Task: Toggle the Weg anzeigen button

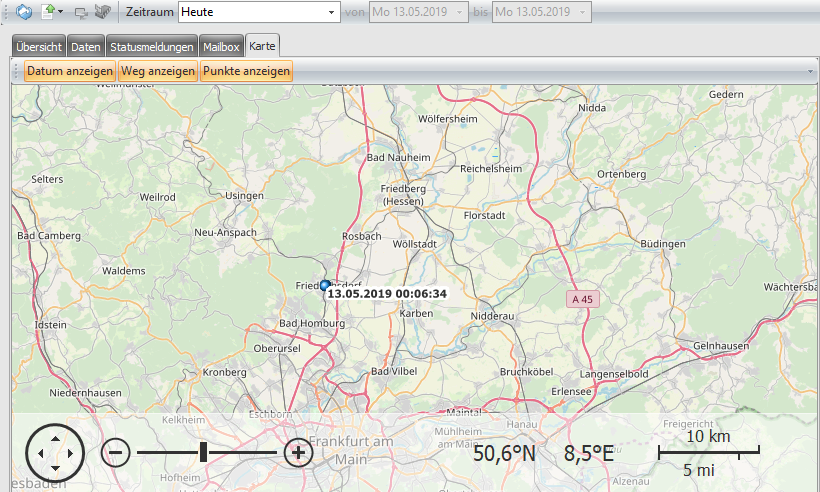Action: pyautogui.click(x=158, y=71)
